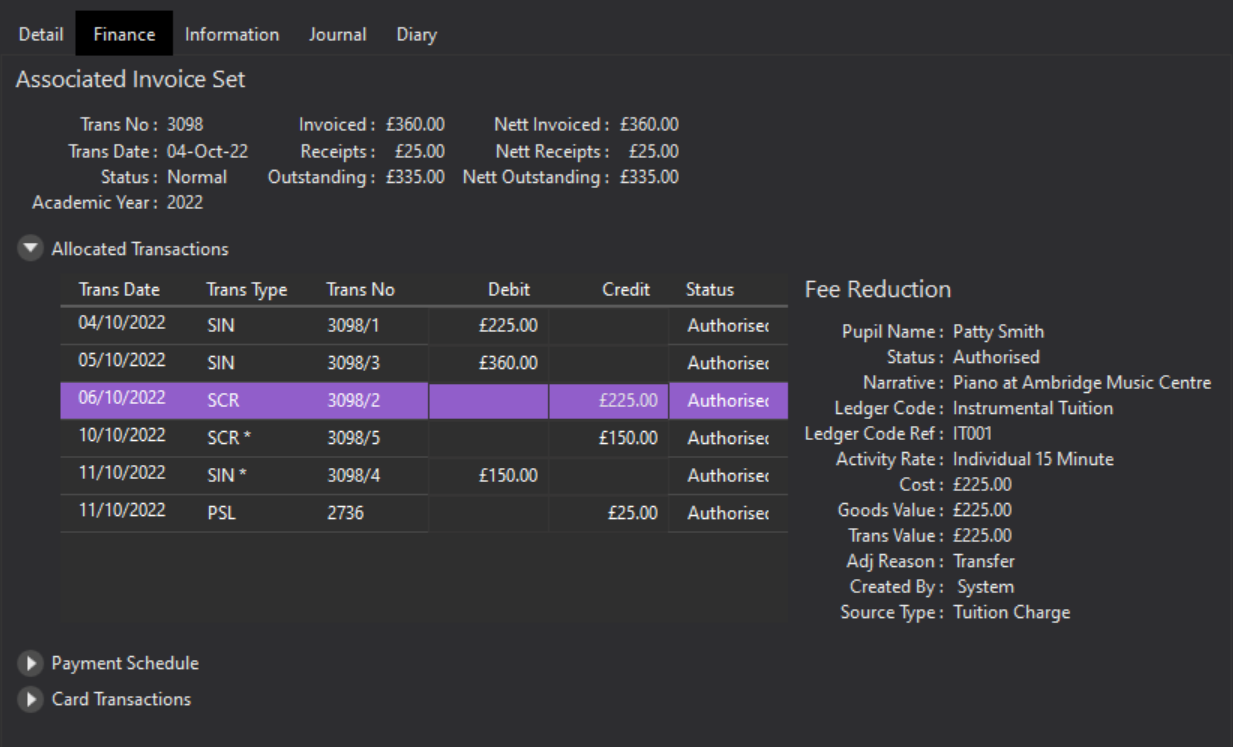Viewport: 1233px width, 747px height.
Task: Expand the Payment Schedule section
Action: click(x=32, y=663)
